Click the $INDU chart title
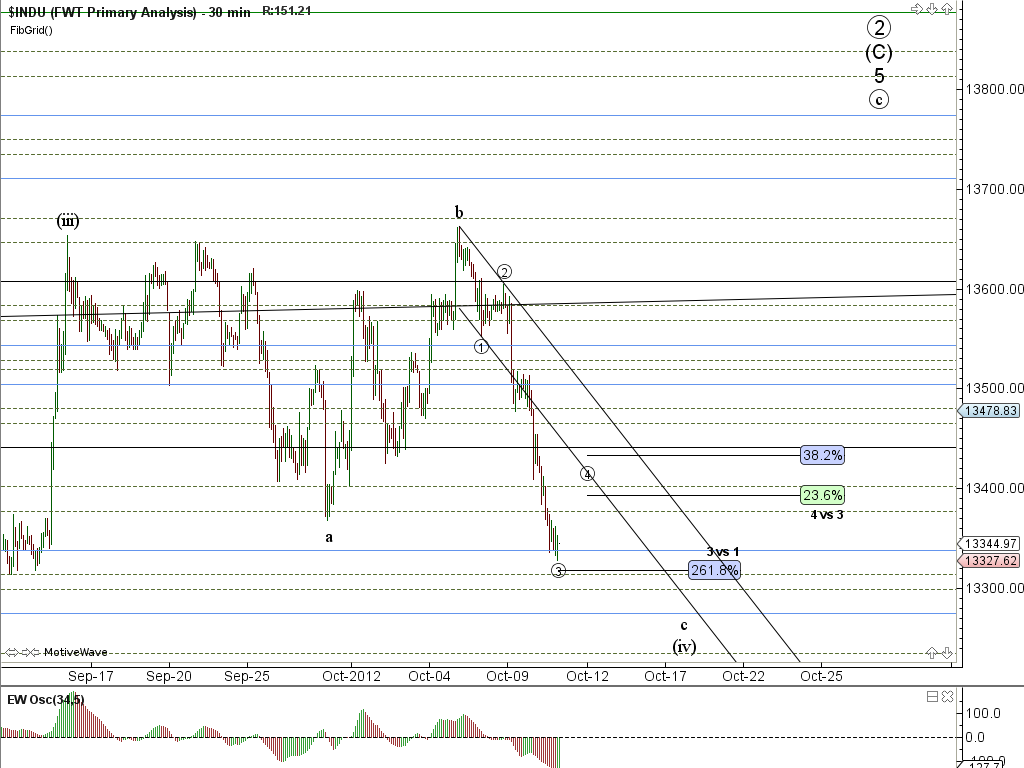The height and width of the screenshot is (768, 1024). (102, 11)
